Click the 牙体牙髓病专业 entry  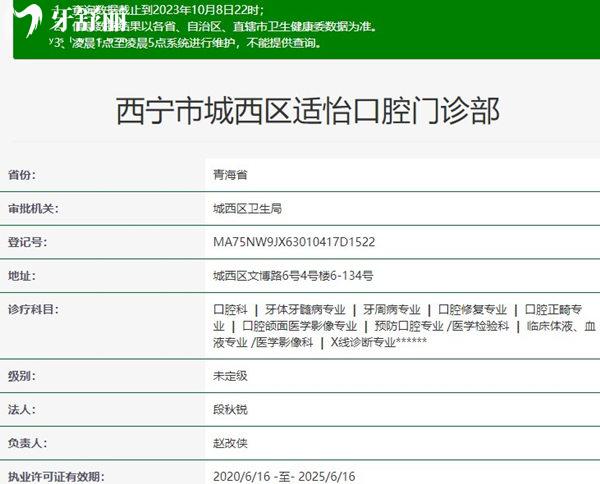click(305, 309)
